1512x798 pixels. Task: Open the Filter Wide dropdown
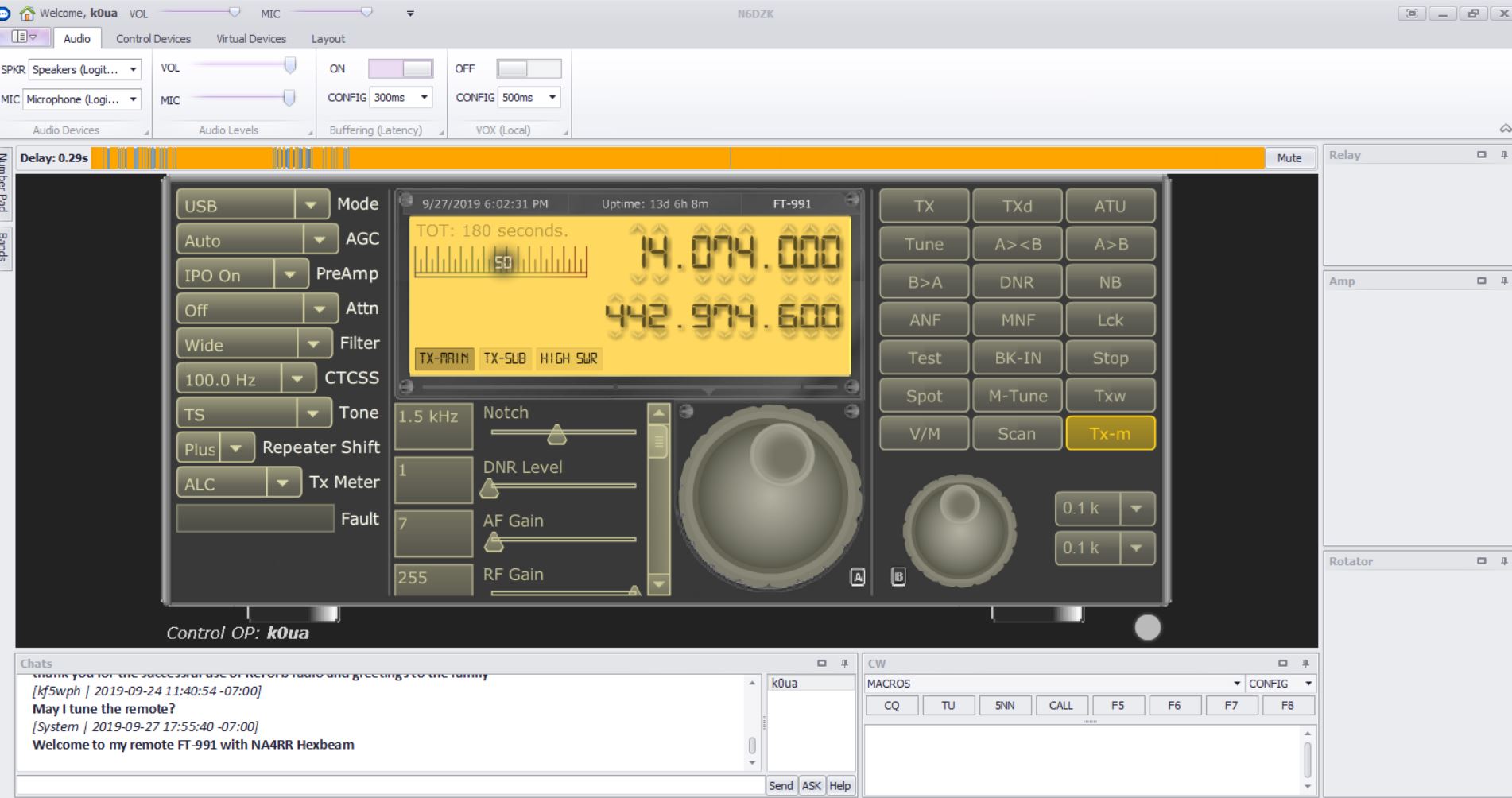314,344
